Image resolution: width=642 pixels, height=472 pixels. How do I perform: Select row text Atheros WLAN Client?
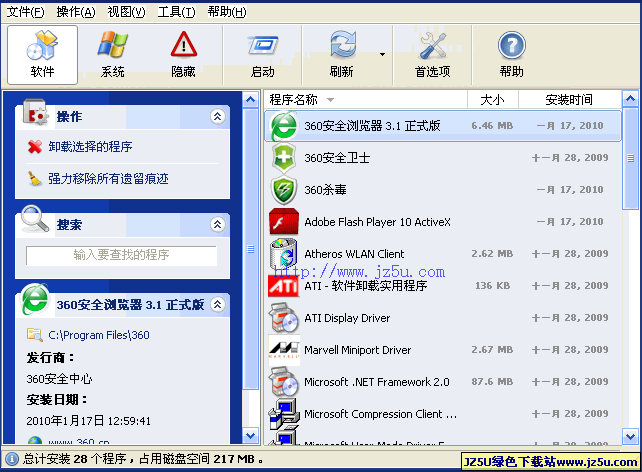pyautogui.click(x=354, y=254)
